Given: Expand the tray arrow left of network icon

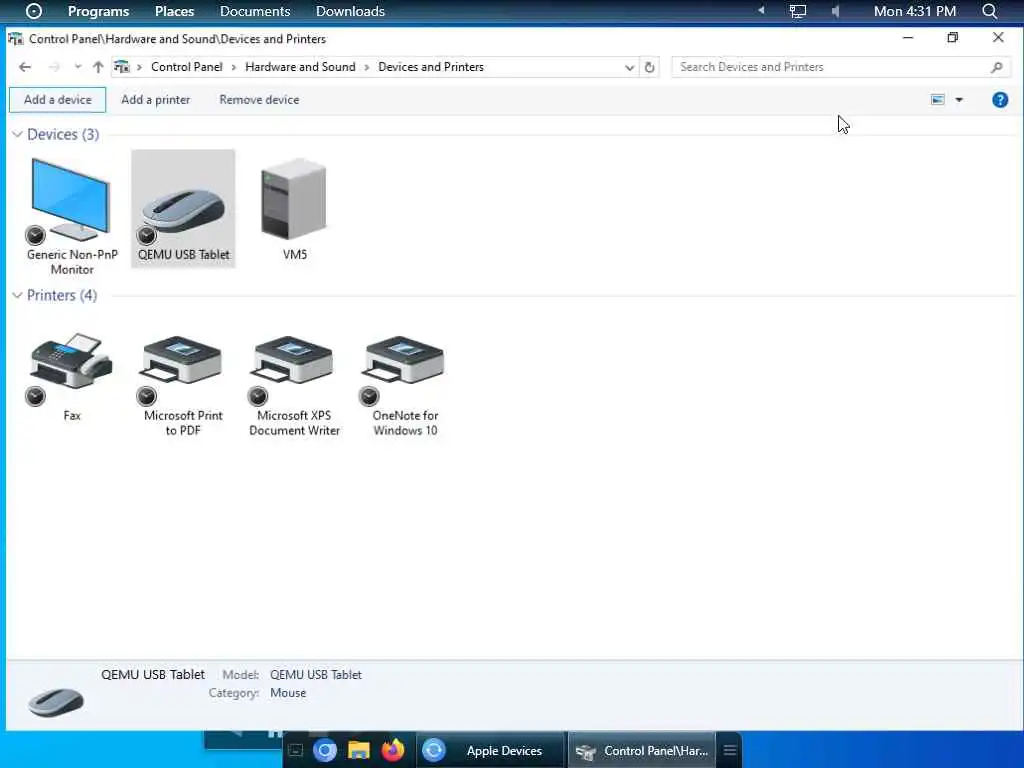Looking at the screenshot, I should (x=761, y=10).
